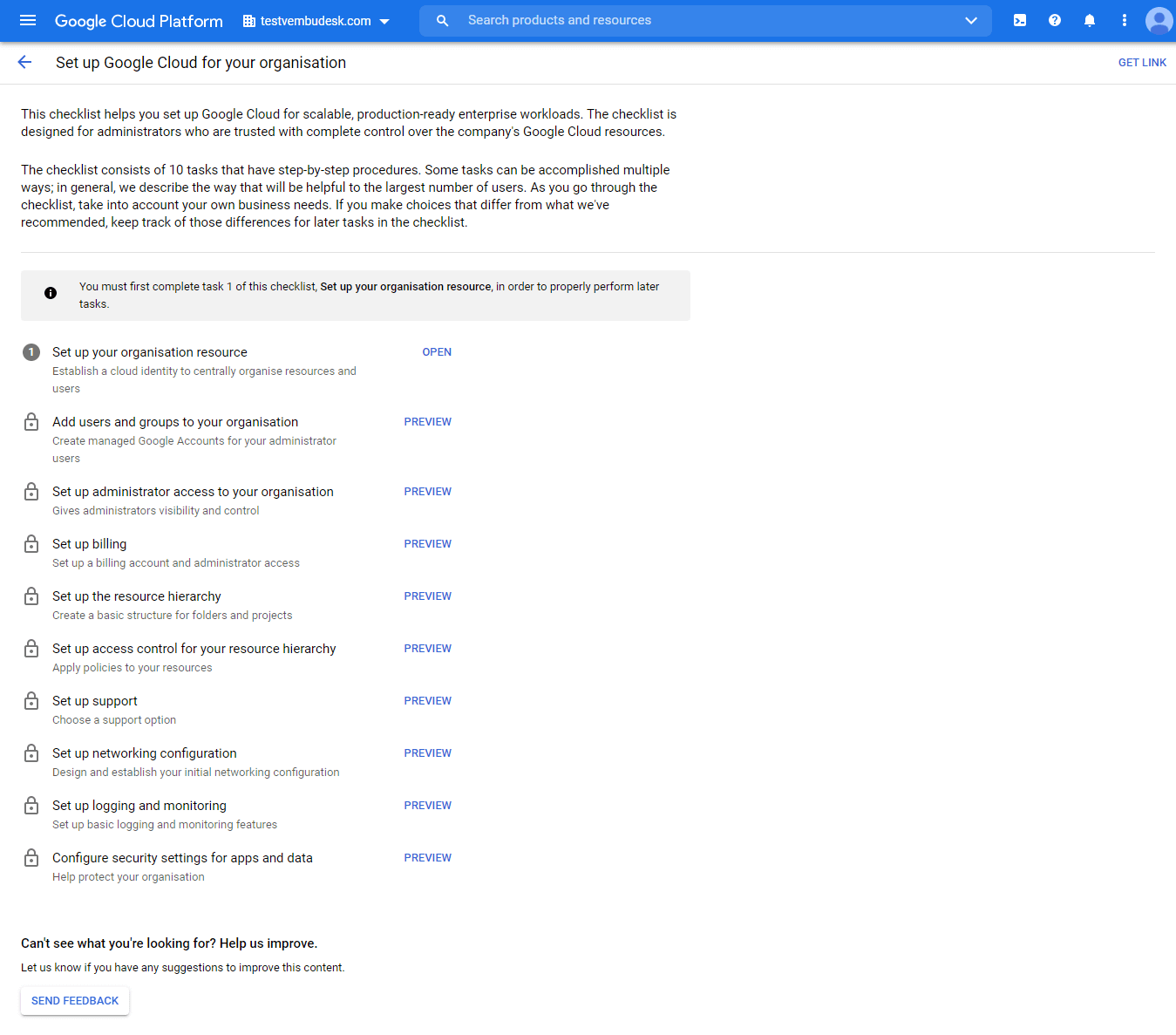Click lock icon beside Set up billing
Viewport: 1176px width, 1035px height.
pos(31,544)
